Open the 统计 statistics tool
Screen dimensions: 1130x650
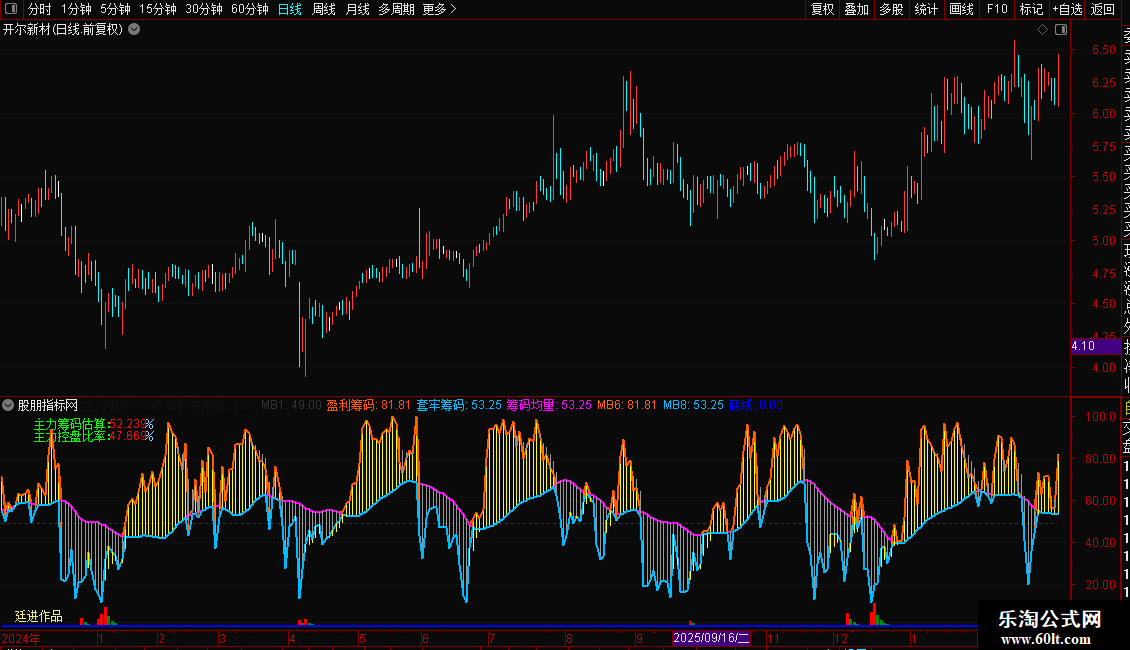click(x=926, y=9)
